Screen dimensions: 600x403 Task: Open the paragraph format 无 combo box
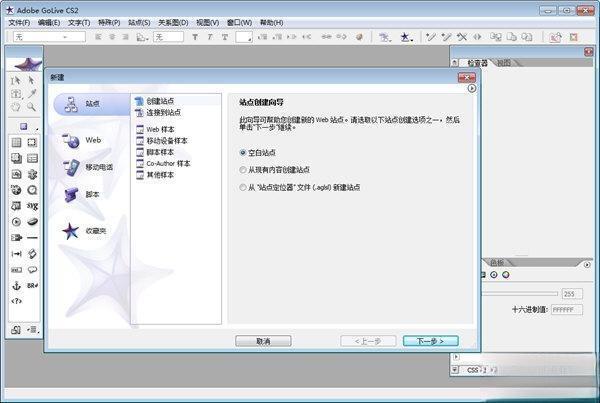click(49, 37)
